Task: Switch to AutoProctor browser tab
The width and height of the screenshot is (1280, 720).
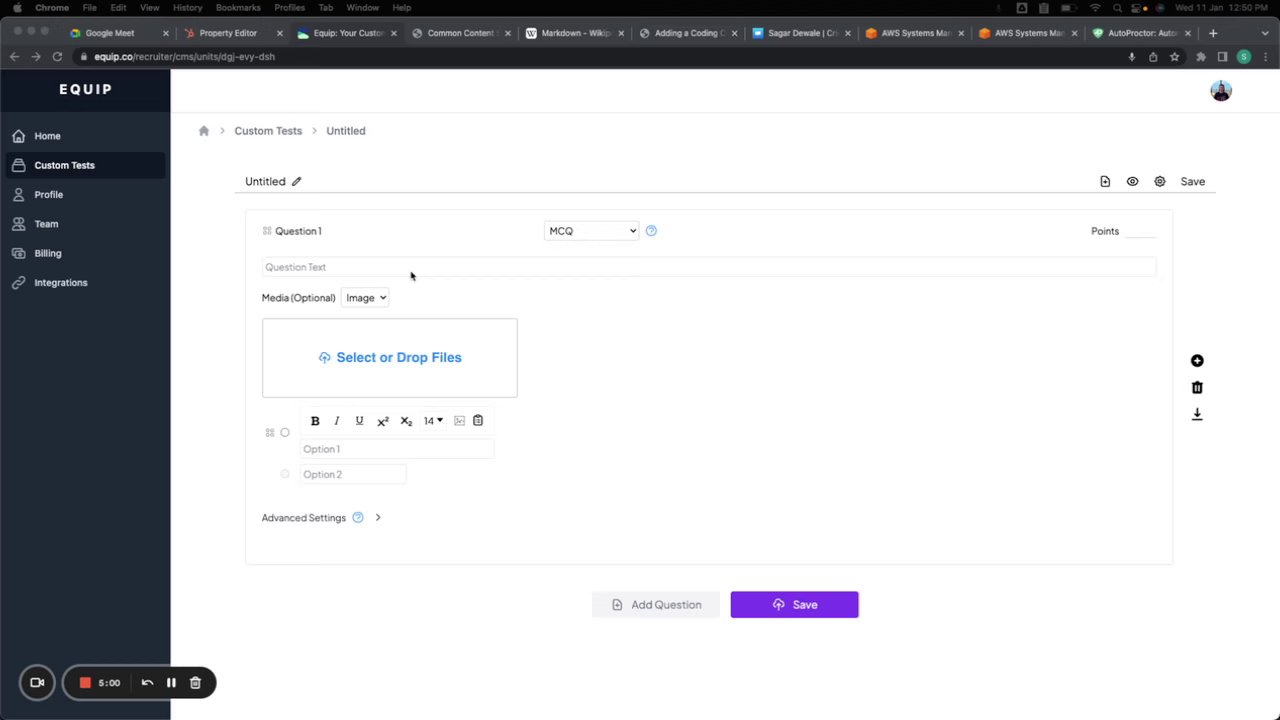Action: click(x=1141, y=33)
